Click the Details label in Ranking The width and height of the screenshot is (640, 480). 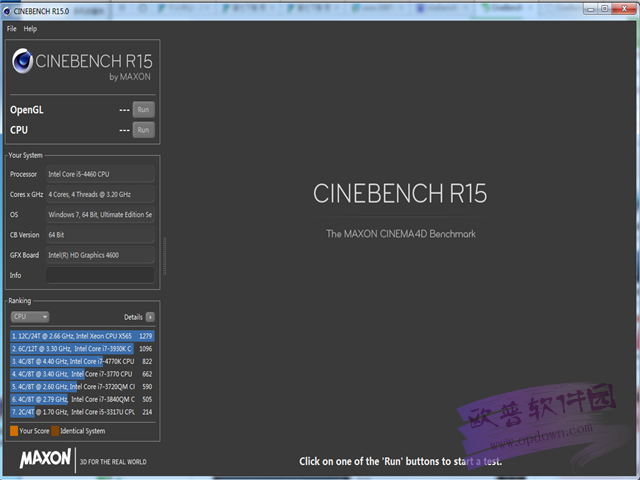click(133, 317)
